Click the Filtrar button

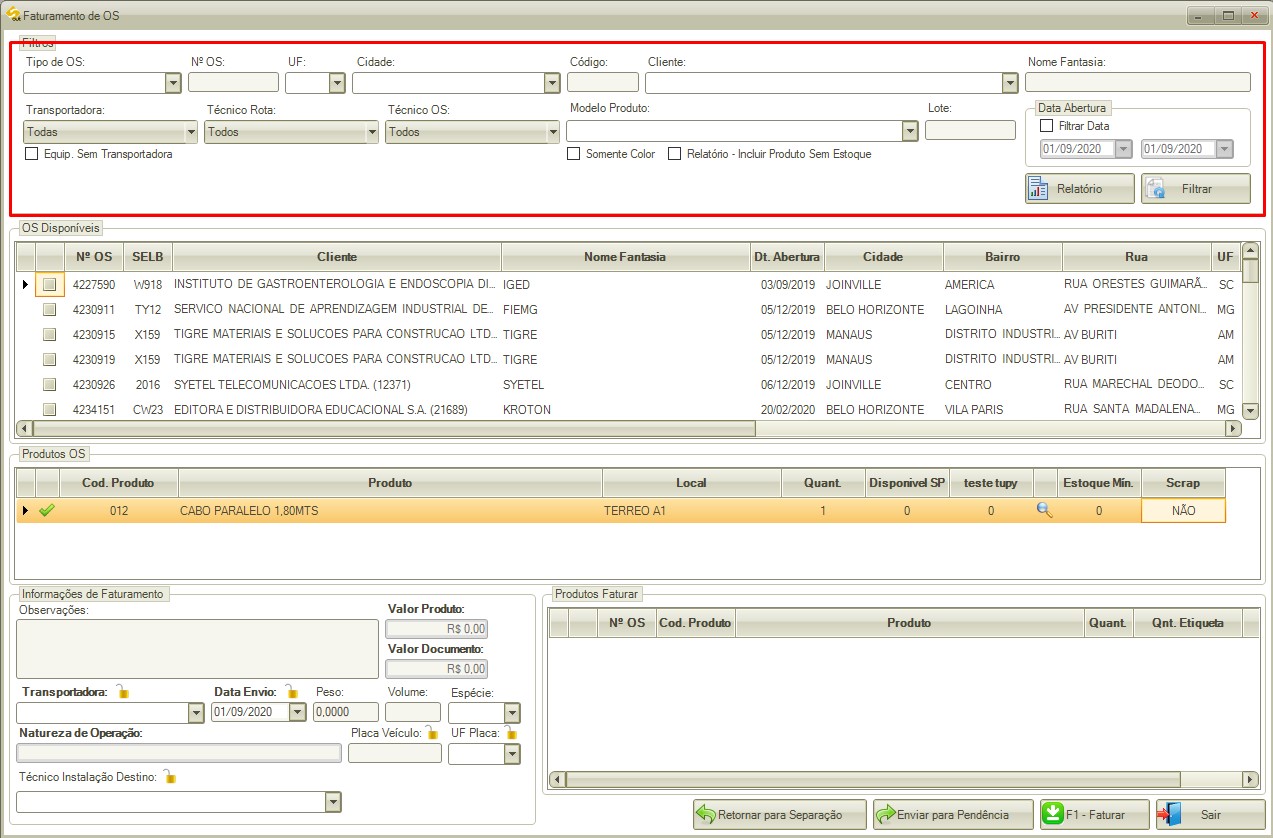(x=1196, y=188)
